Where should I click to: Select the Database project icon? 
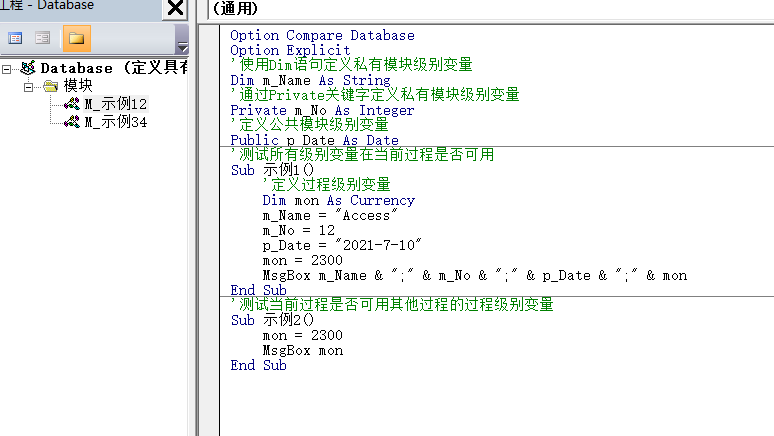[x=28, y=68]
